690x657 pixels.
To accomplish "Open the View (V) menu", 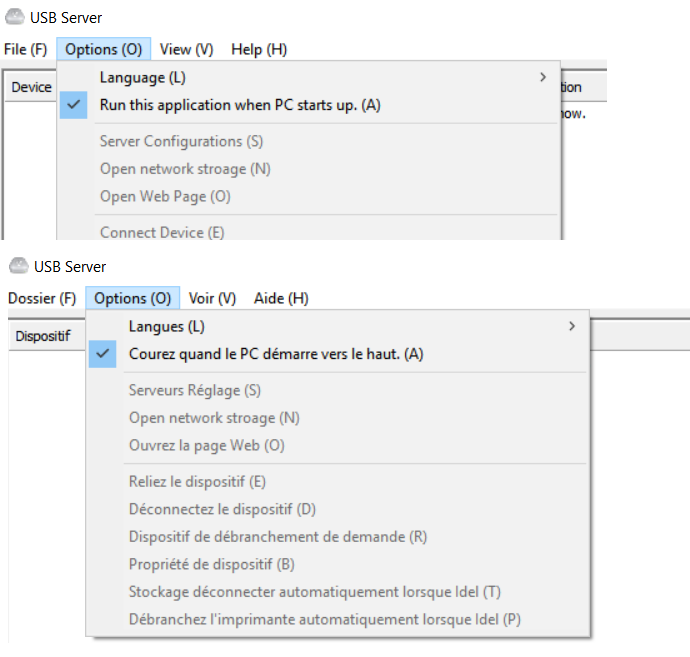I will point(186,49).
